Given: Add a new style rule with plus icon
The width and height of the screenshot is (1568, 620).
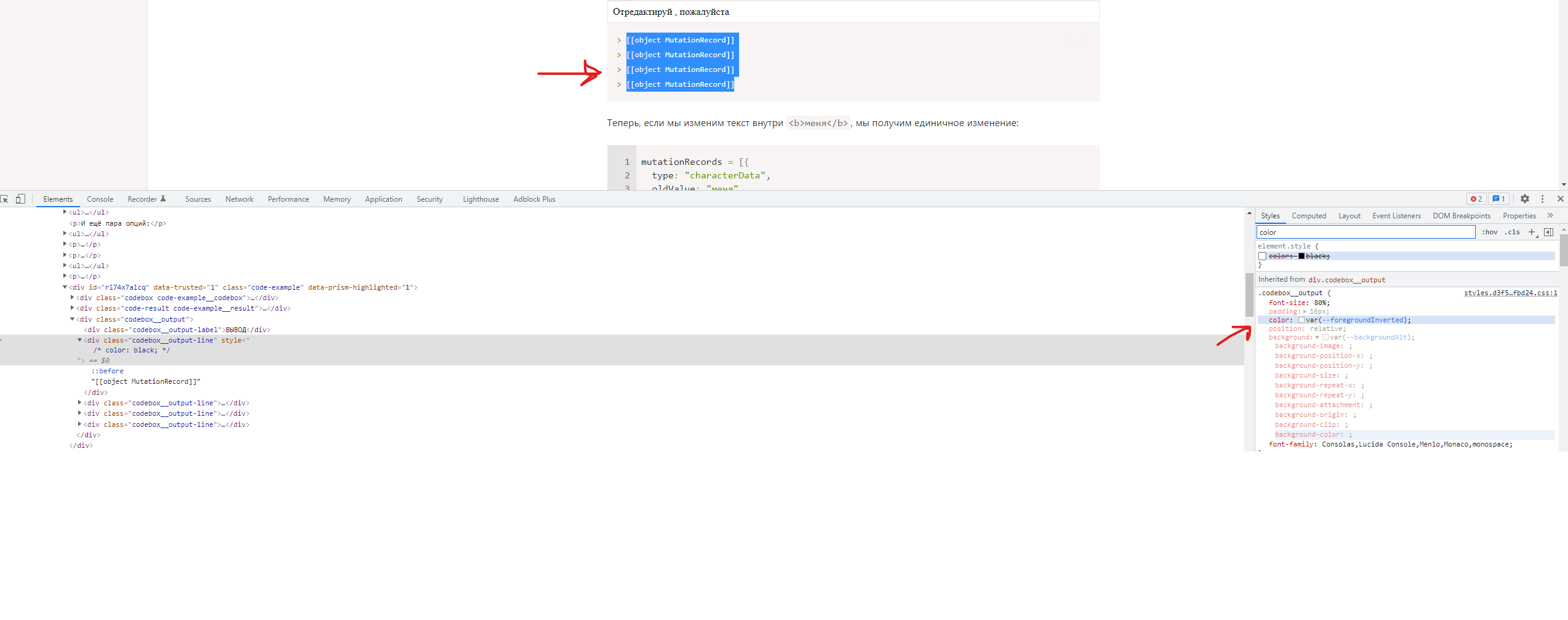Looking at the screenshot, I should coord(1532,232).
